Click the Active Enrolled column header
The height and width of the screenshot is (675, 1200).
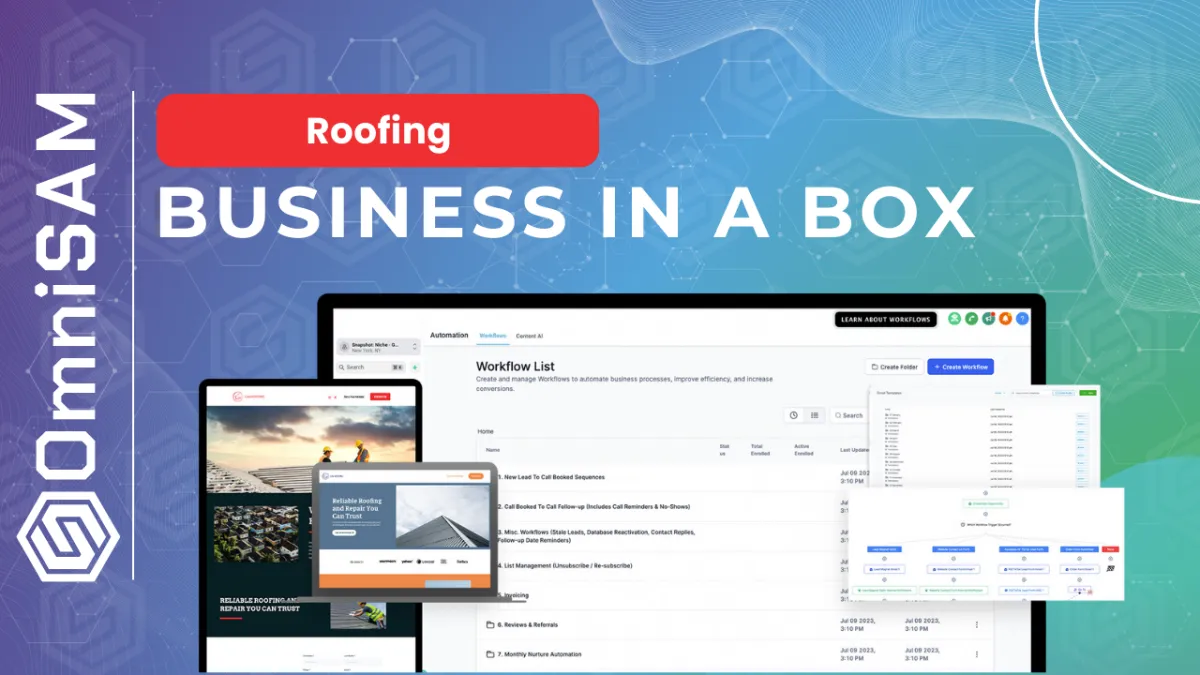coord(804,450)
